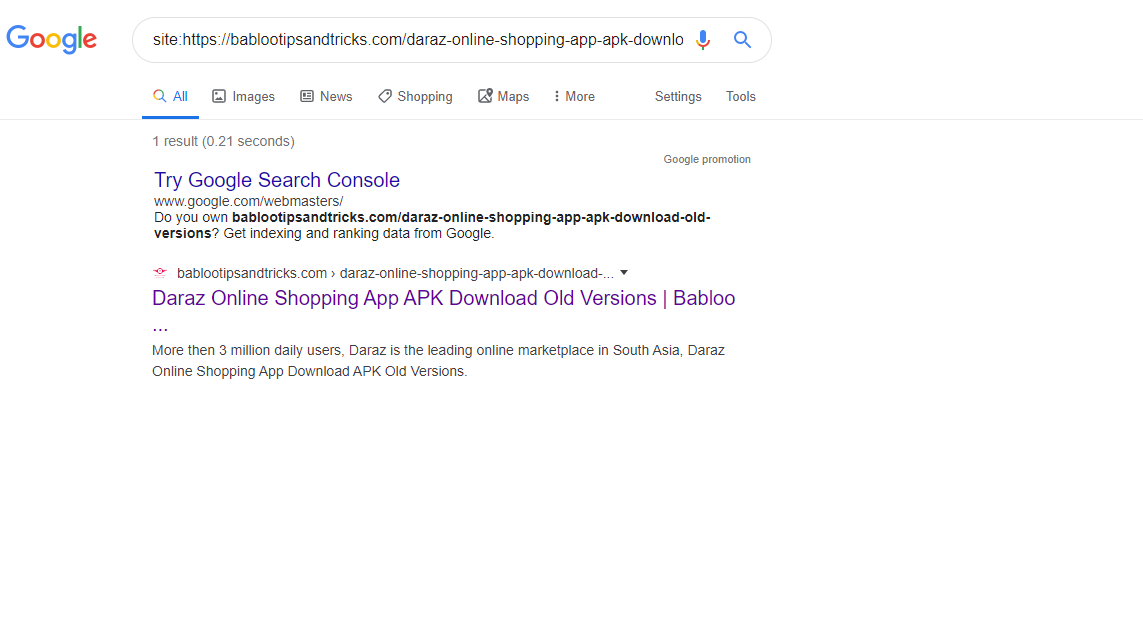Open the Shopping tab

coord(415,96)
